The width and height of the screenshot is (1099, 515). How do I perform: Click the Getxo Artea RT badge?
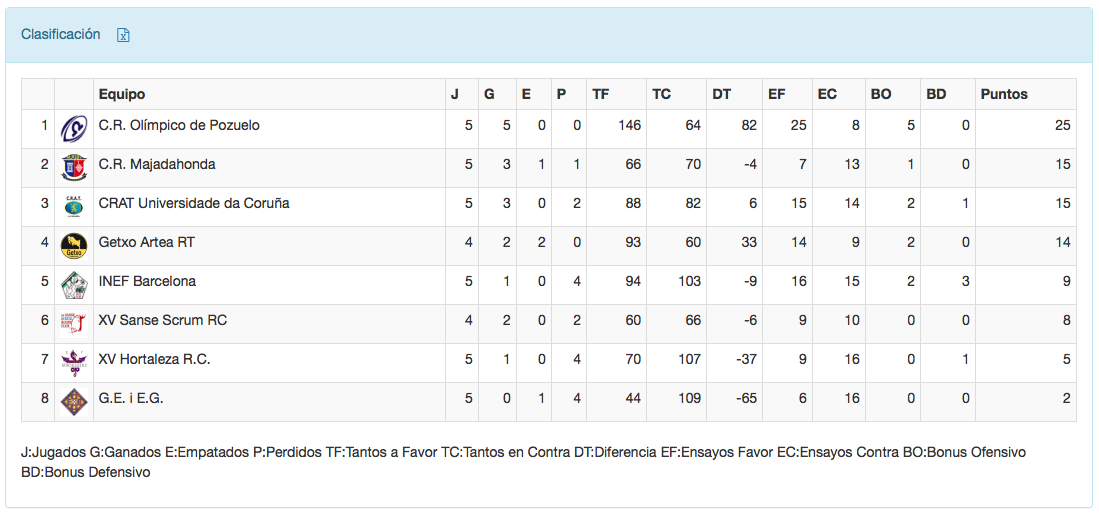coord(74,245)
